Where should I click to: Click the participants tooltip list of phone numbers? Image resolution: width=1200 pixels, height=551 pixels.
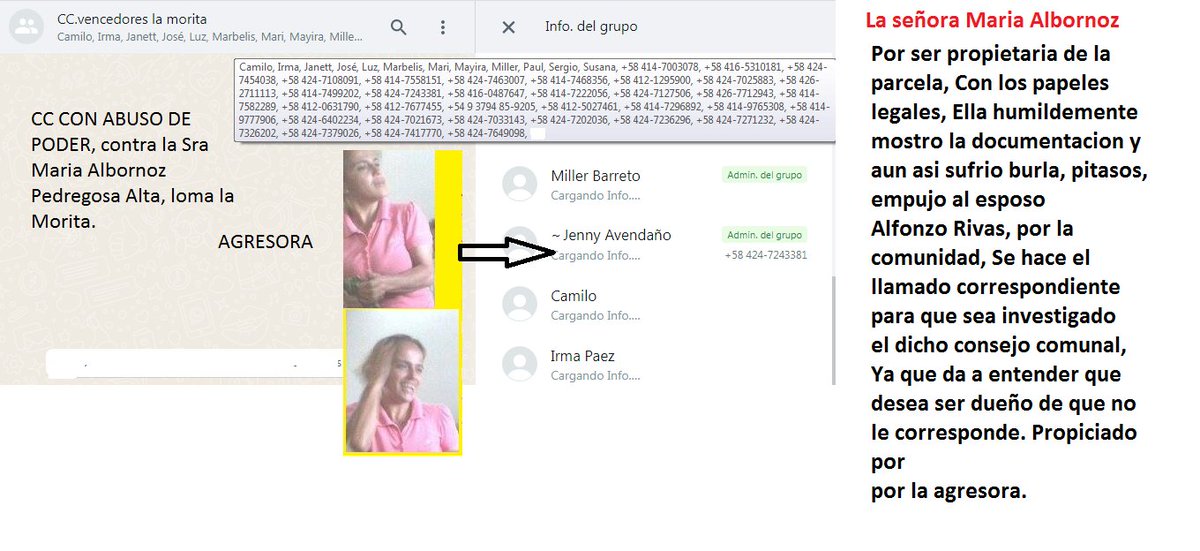click(x=535, y=100)
